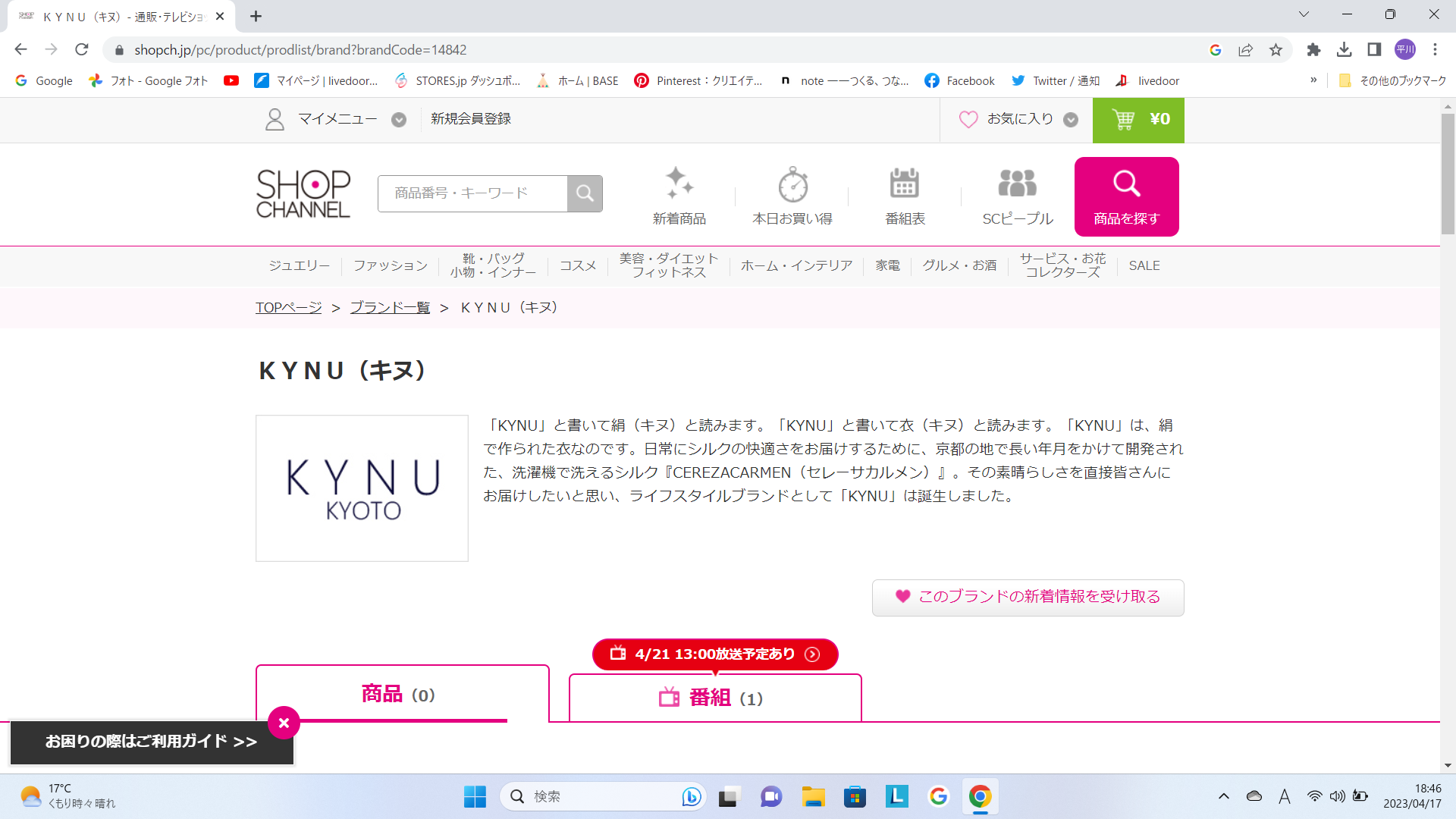
Task: Go back with browser back arrow
Action: pyautogui.click(x=20, y=49)
